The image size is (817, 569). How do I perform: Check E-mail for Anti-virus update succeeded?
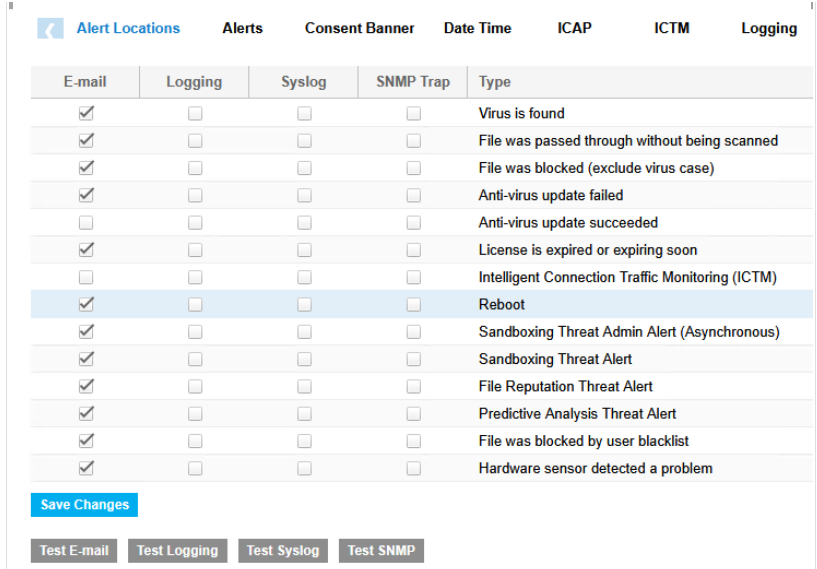(86, 223)
